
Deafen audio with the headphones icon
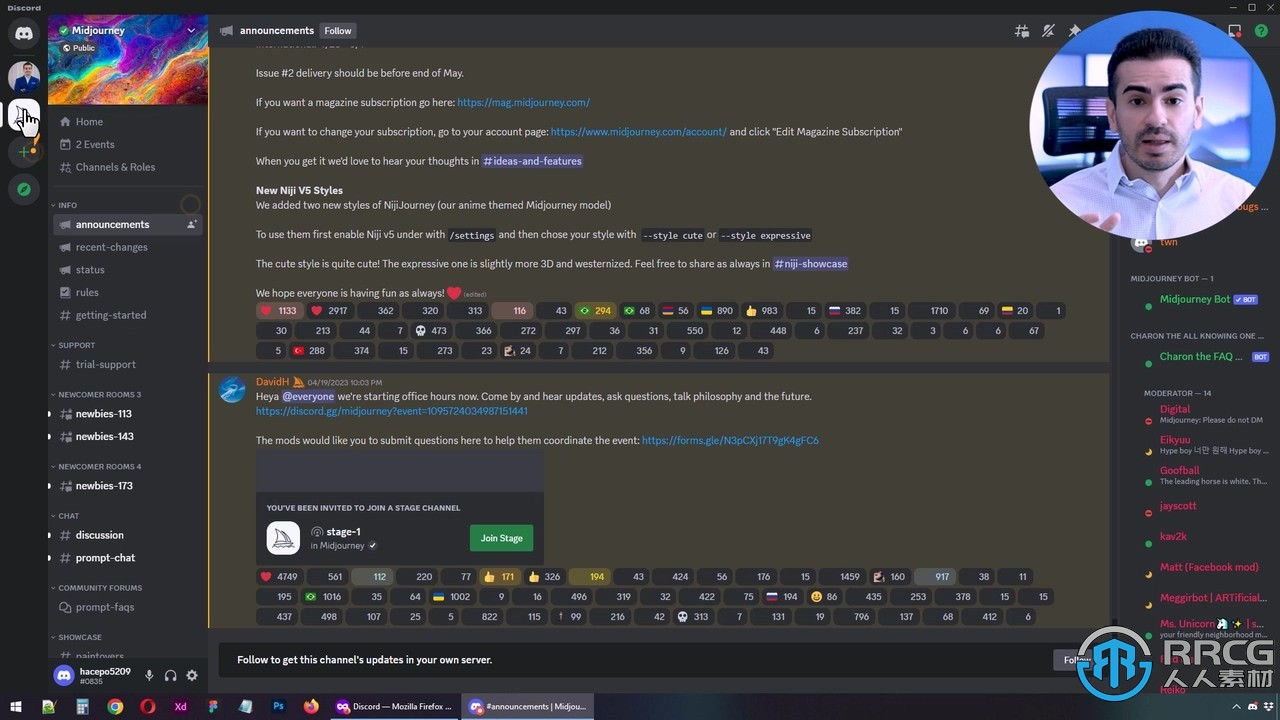click(170, 676)
